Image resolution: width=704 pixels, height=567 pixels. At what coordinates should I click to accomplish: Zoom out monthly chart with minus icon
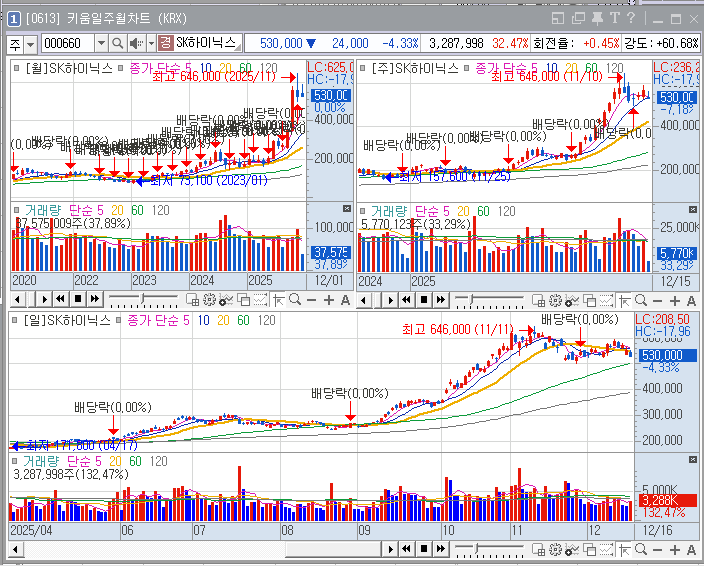click(312, 300)
